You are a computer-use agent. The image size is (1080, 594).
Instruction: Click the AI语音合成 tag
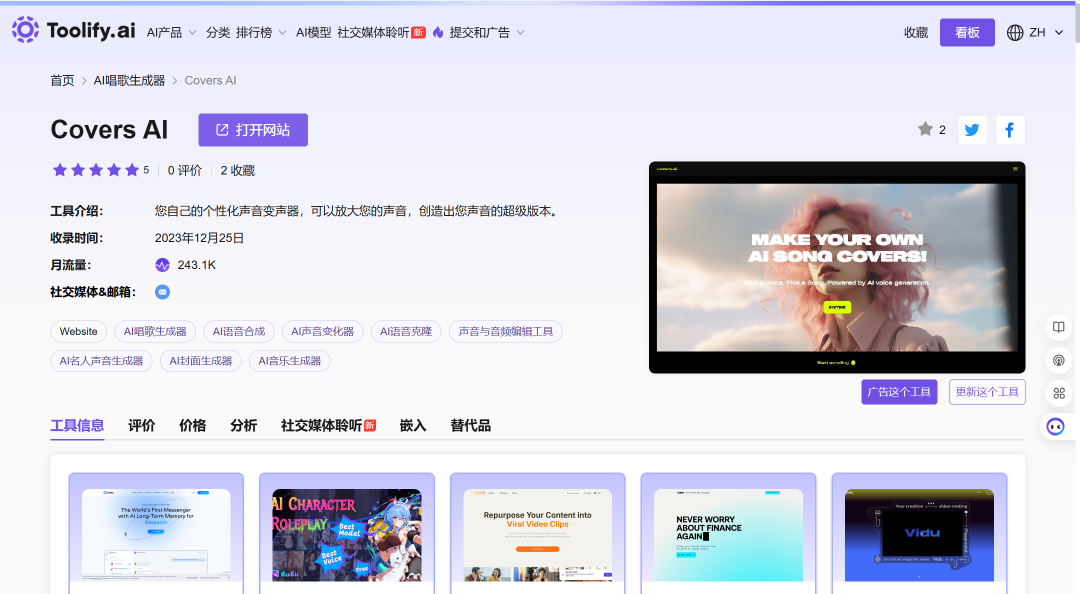click(x=239, y=331)
